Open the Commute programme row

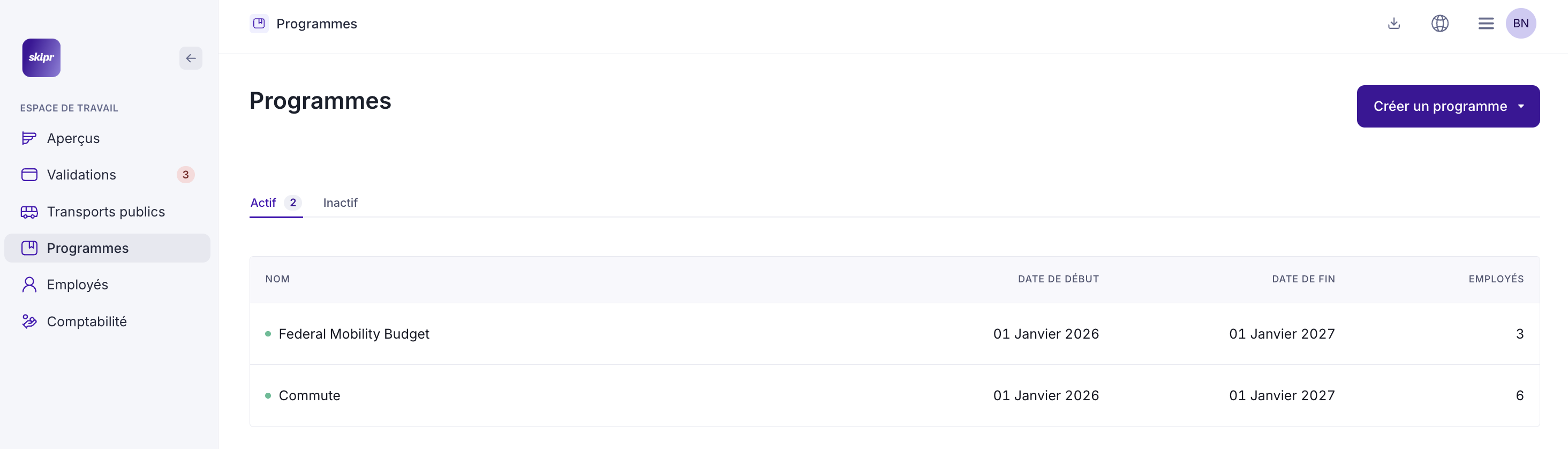coord(309,395)
